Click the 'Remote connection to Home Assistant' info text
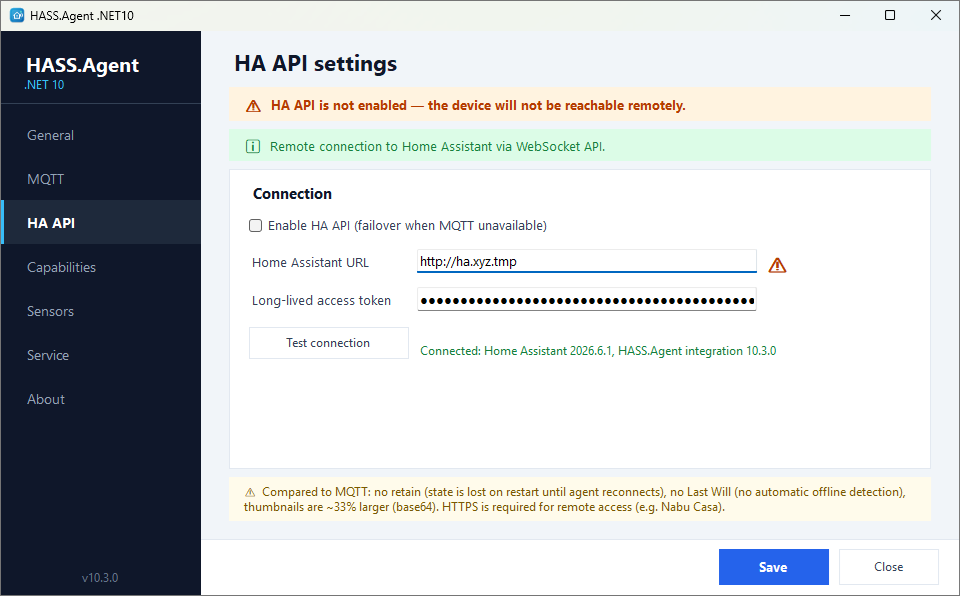 tap(437, 146)
